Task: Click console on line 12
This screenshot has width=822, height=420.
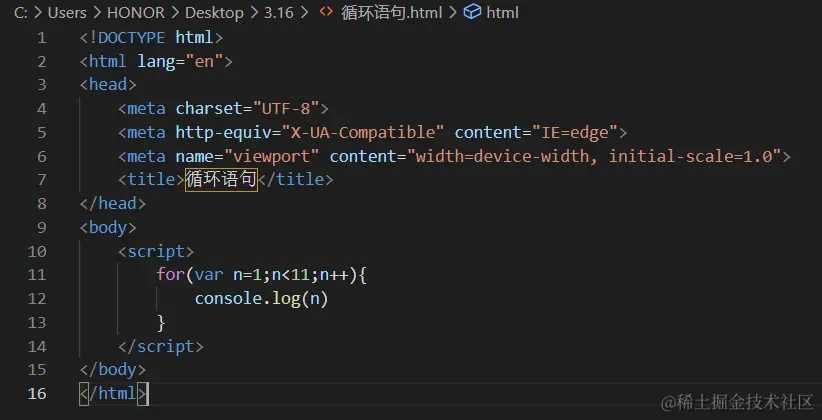Action: 228,299
